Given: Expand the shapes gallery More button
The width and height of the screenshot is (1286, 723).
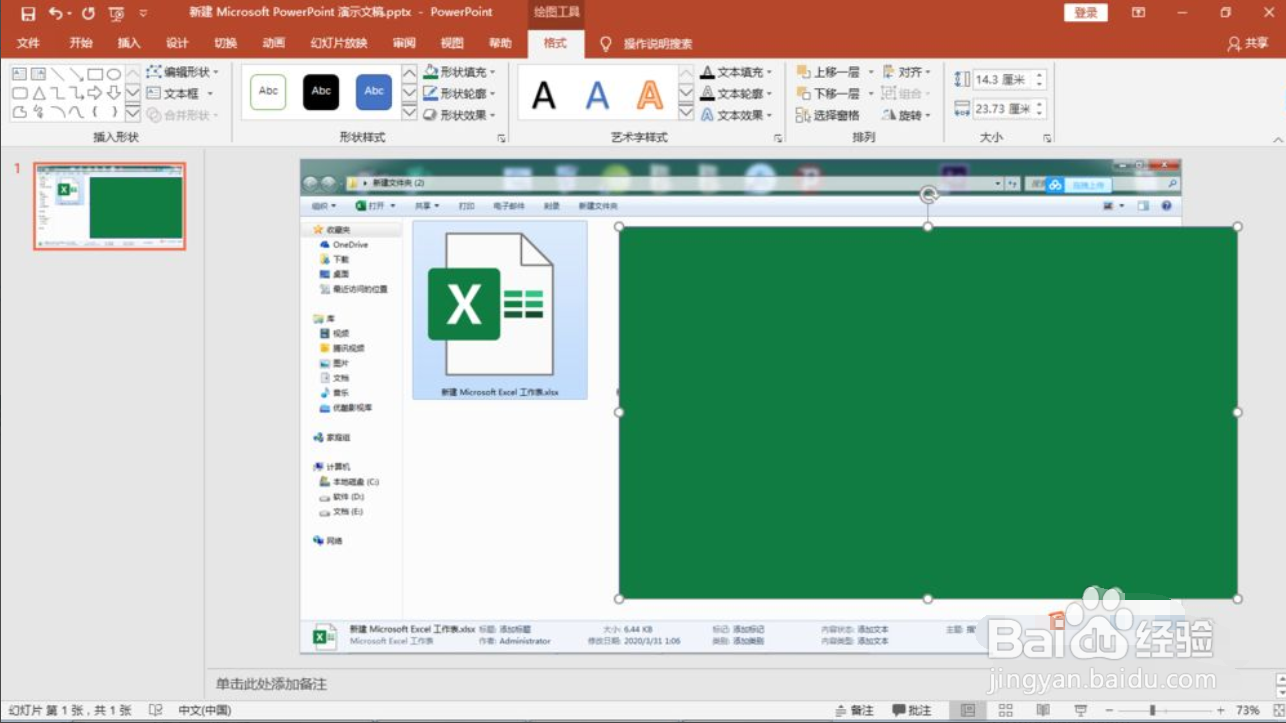Looking at the screenshot, I should 133,113.
